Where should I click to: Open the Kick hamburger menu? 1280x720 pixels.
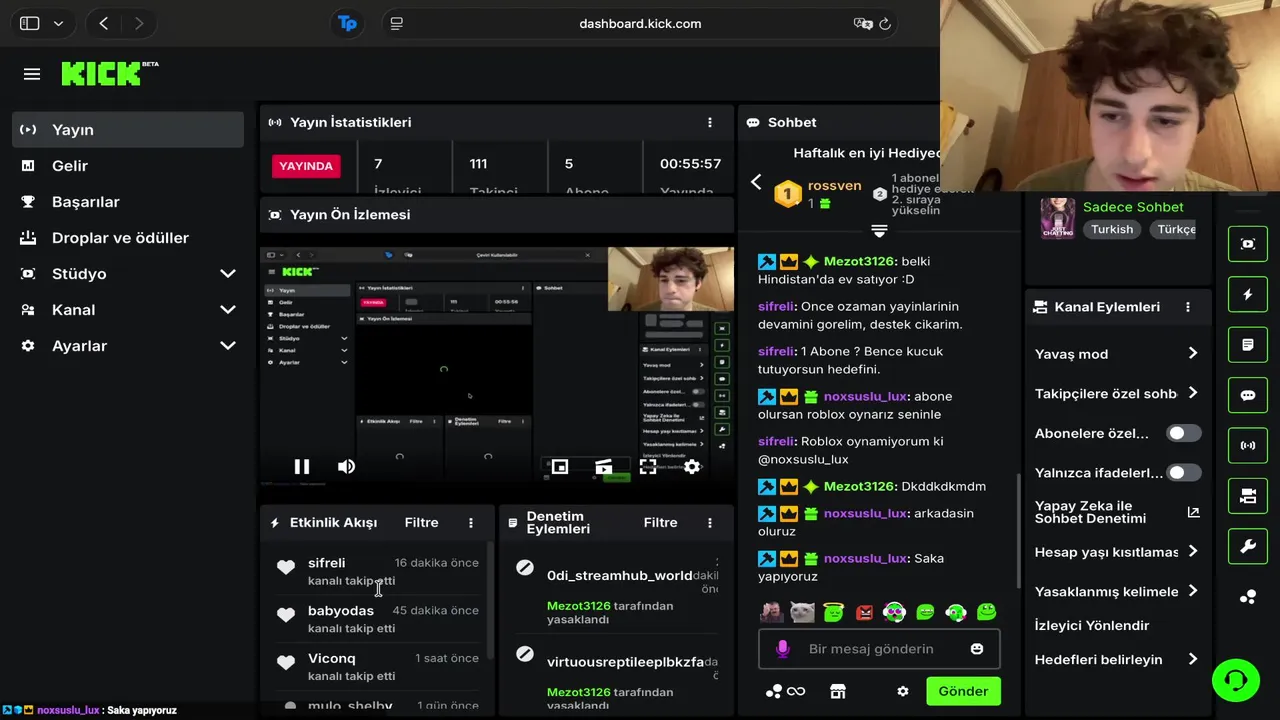click(x=32, y=74)
